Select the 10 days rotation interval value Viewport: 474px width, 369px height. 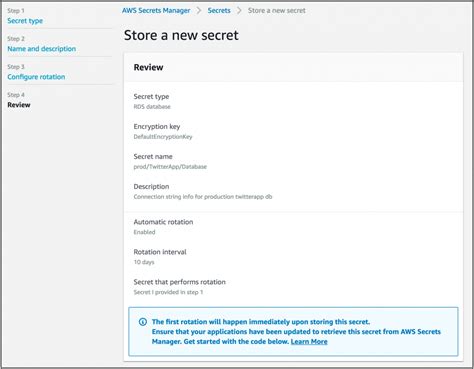144,262
